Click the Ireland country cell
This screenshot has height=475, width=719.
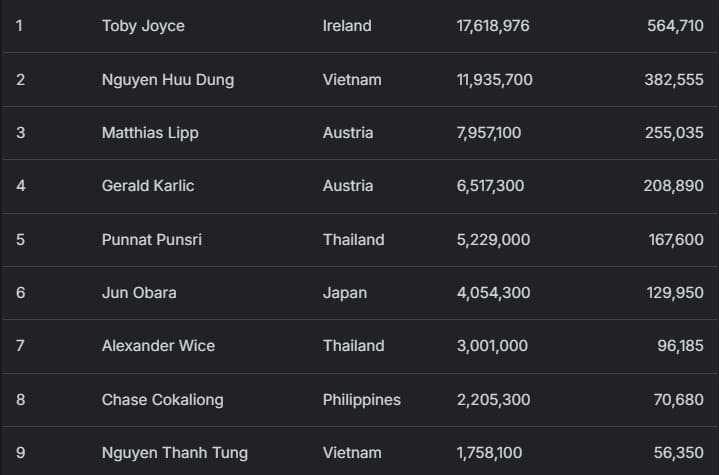coord(347,26)
